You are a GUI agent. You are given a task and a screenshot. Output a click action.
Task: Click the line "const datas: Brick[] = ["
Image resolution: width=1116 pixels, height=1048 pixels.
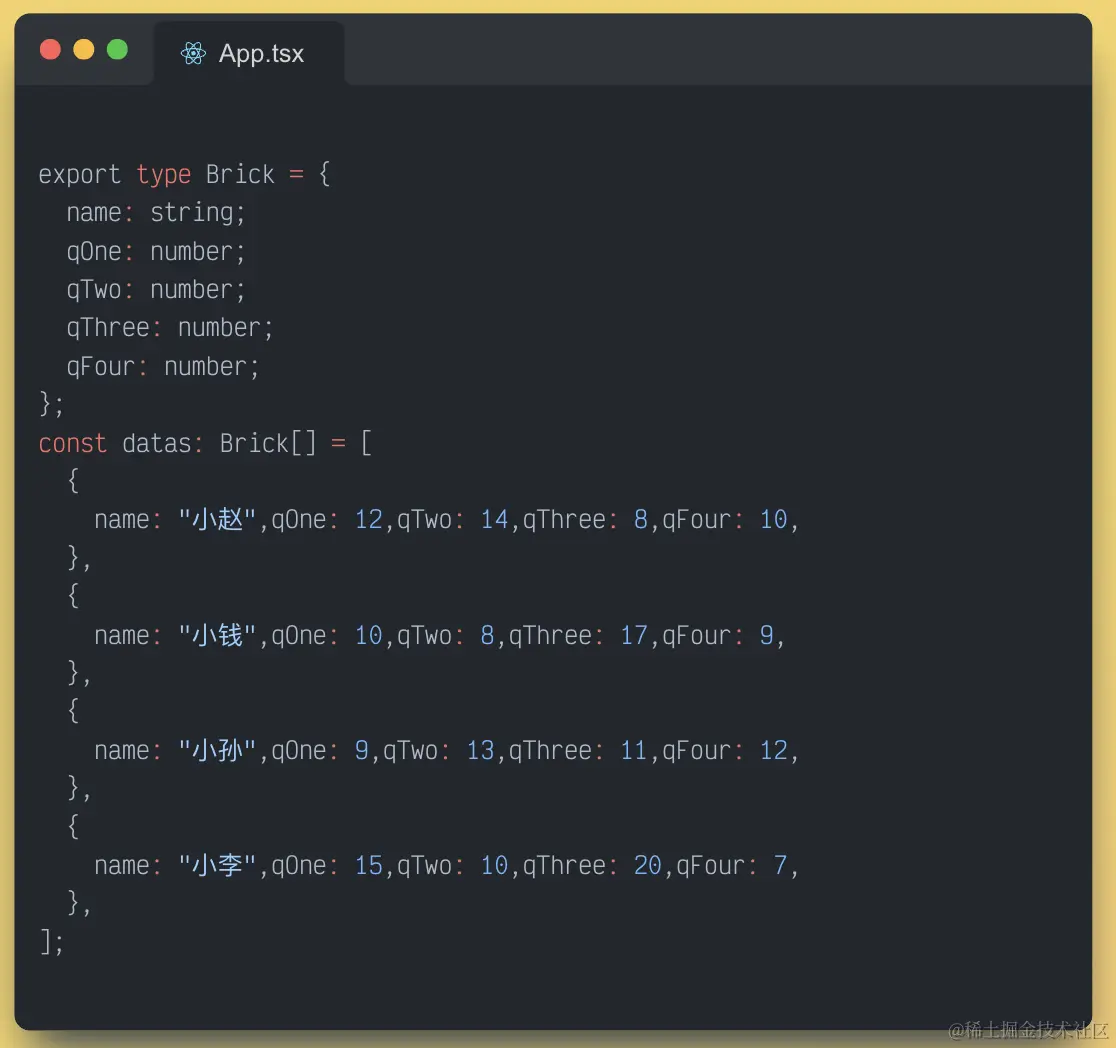(205, 444)
